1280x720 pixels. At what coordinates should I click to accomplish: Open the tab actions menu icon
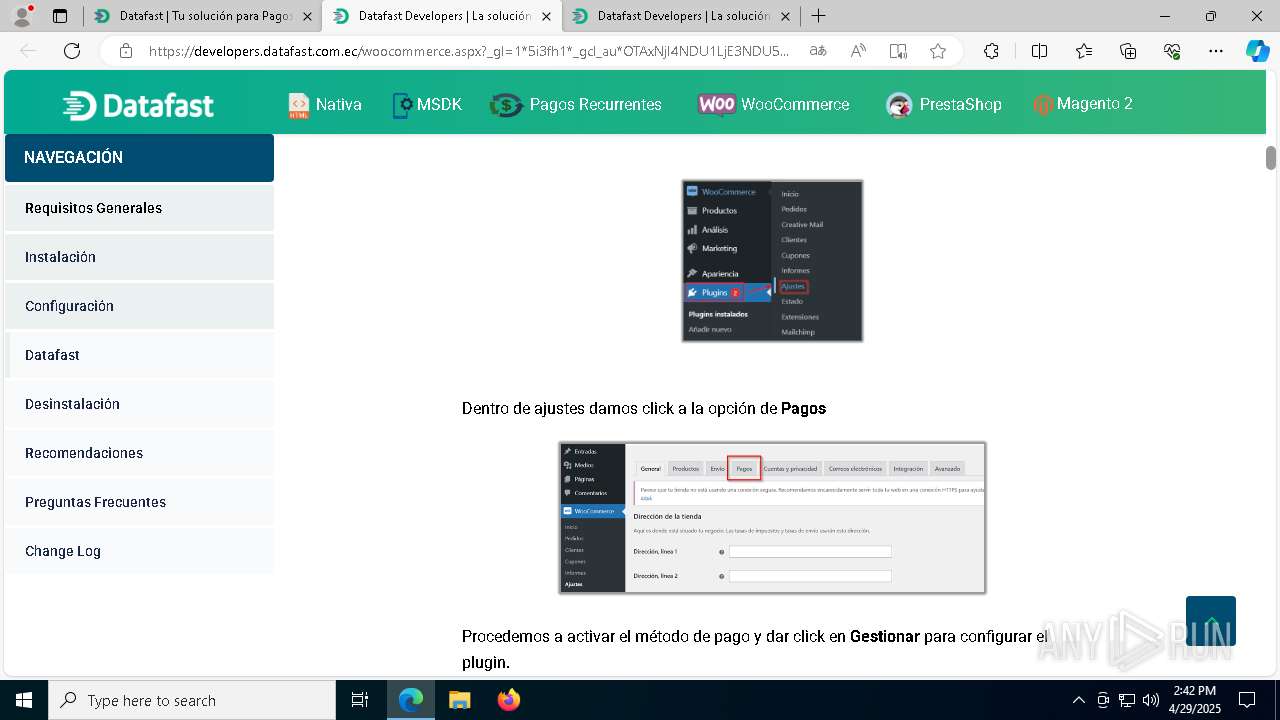pyautogui.click(x=60, y=16)
